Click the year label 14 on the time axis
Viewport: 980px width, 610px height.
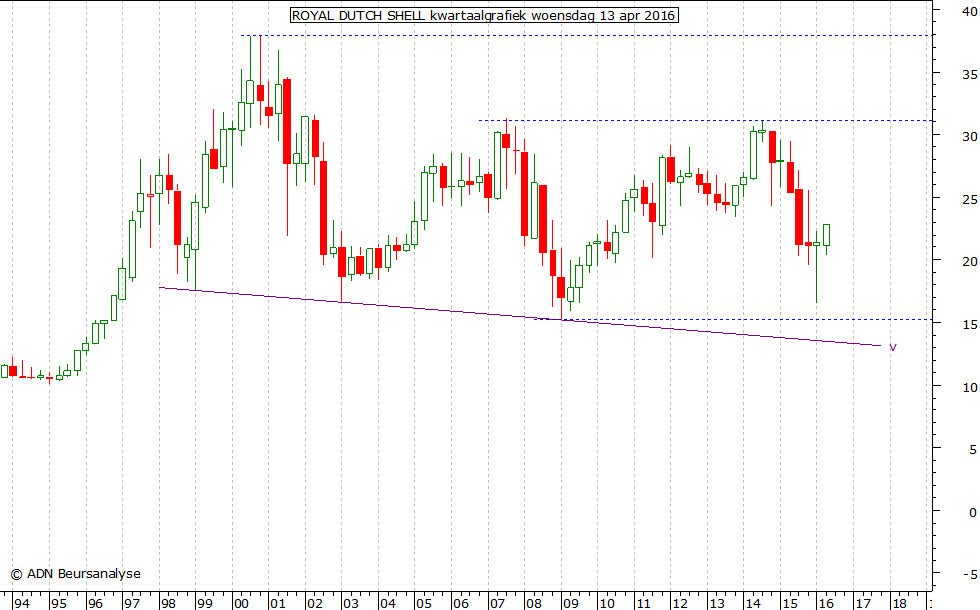pos(753,604)
